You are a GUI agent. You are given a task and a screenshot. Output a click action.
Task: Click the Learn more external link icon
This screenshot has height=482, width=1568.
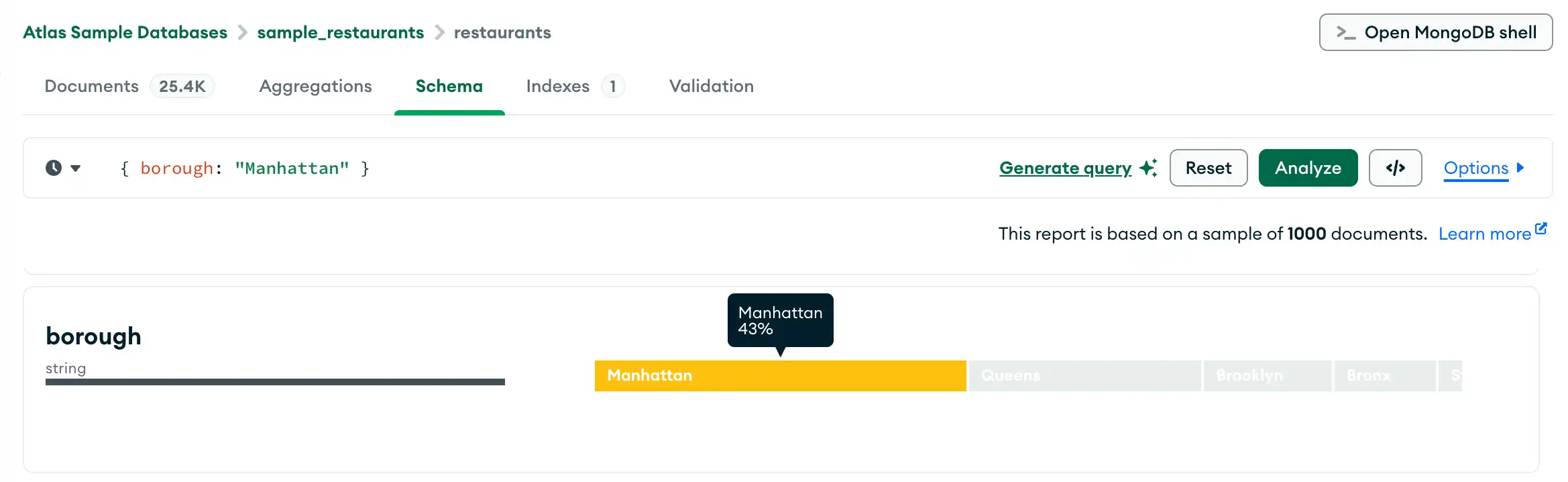pos(1541,229)
